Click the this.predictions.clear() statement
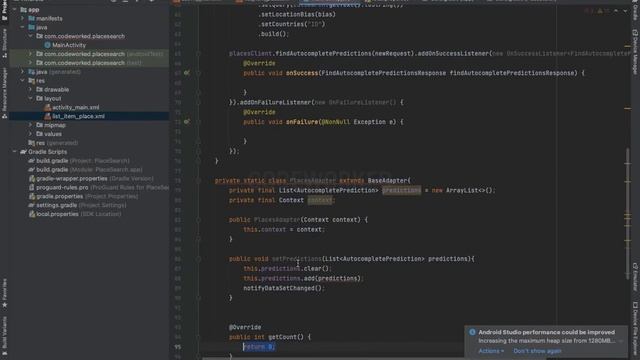Image resolution: width=640 pixels, height=360 pixels. click(x=287, y=269)
